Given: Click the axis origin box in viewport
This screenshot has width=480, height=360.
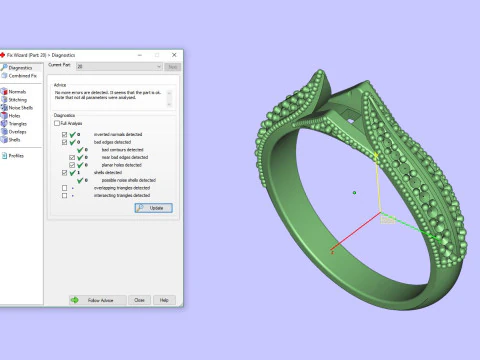Looking at the screenshot, I should pos(388,219).
